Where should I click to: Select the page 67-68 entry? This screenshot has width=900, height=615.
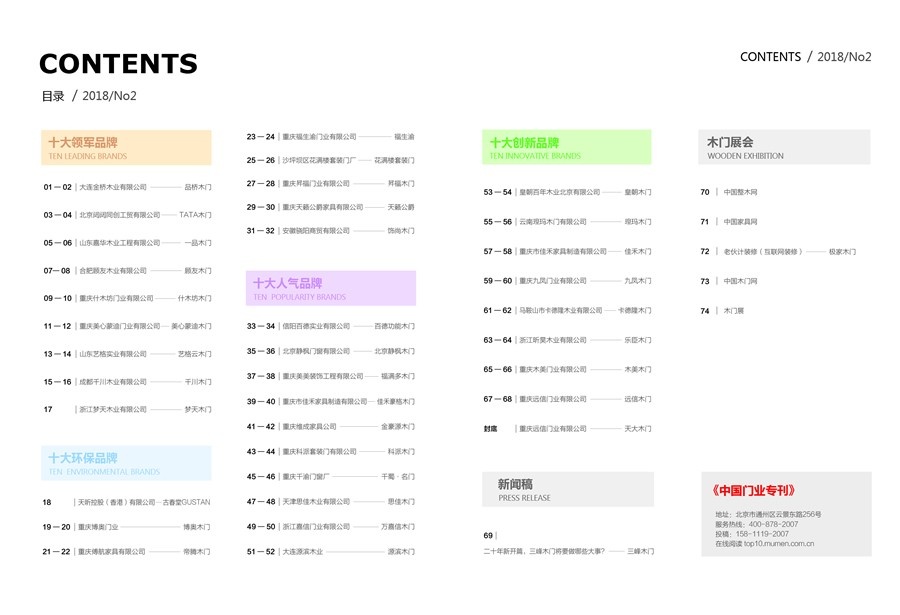coord(567,399)
